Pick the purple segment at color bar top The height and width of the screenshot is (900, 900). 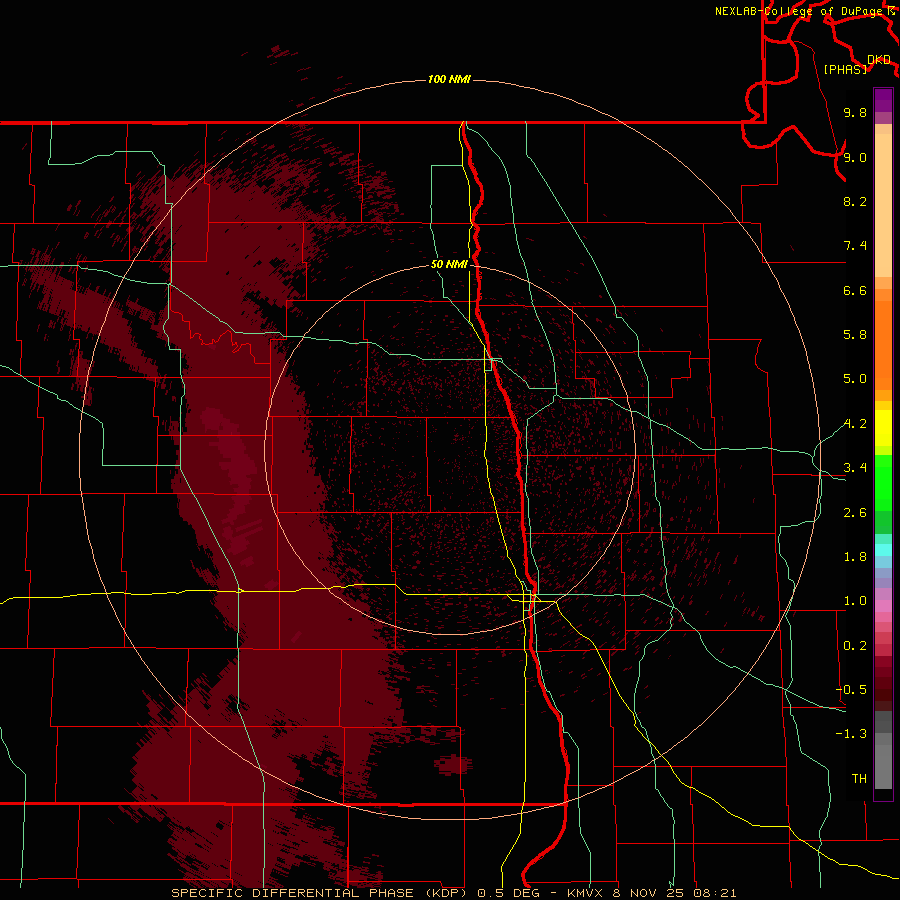click(883, 100)
